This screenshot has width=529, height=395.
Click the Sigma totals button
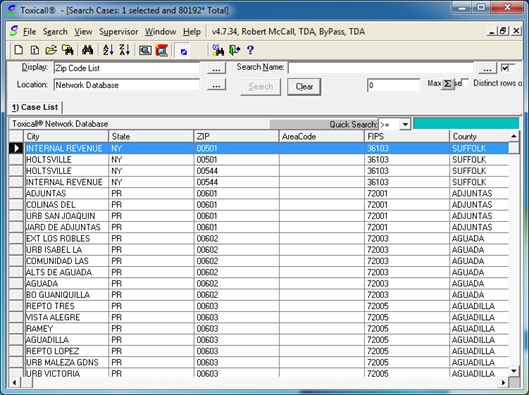tap(448, 84)
